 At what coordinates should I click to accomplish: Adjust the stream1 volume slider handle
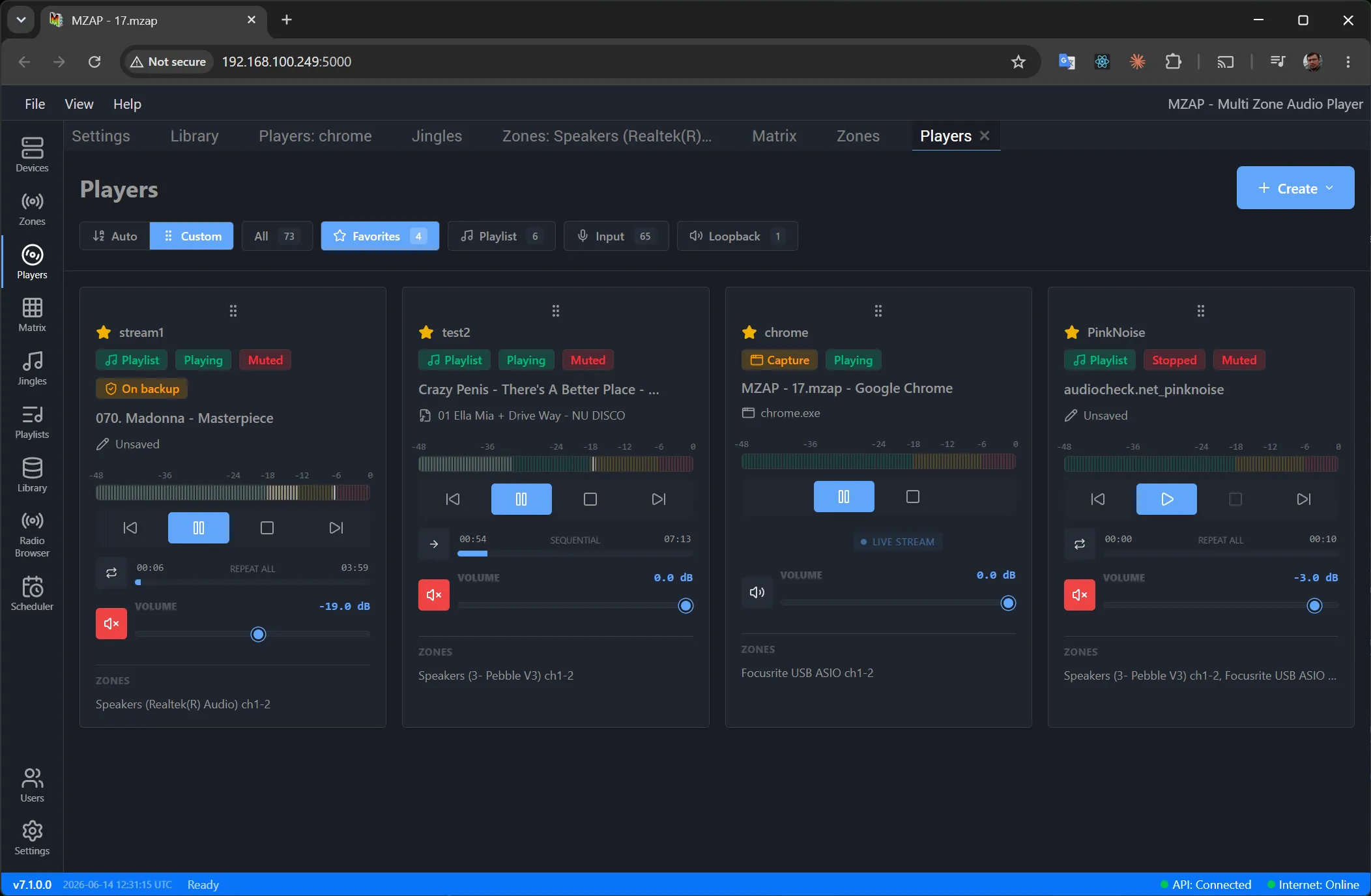(x=259, y=634)
